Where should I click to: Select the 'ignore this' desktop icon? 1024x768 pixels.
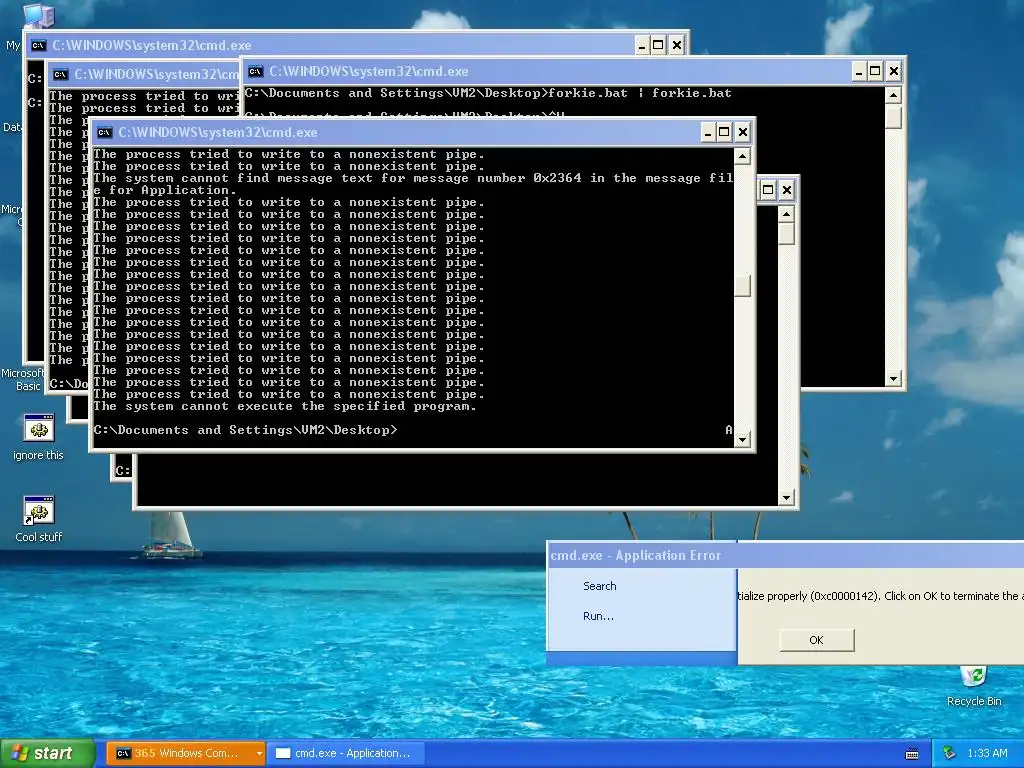(39, 437)
